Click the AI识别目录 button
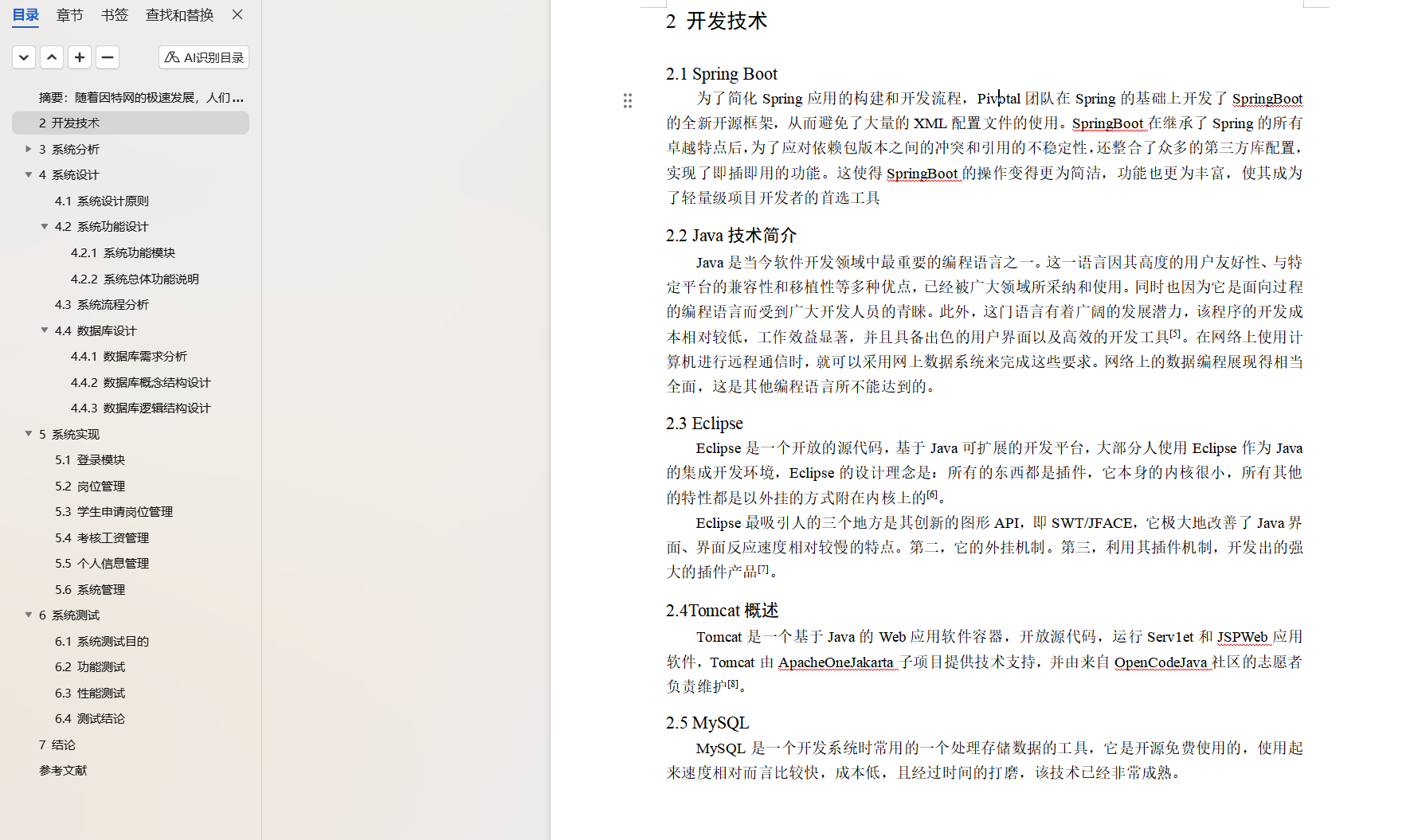Viewport: 1418px width, 840px height. [204, 57]
